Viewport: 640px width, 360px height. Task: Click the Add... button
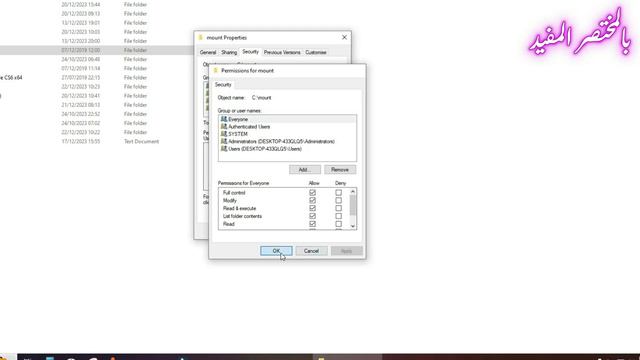[304, 169]
